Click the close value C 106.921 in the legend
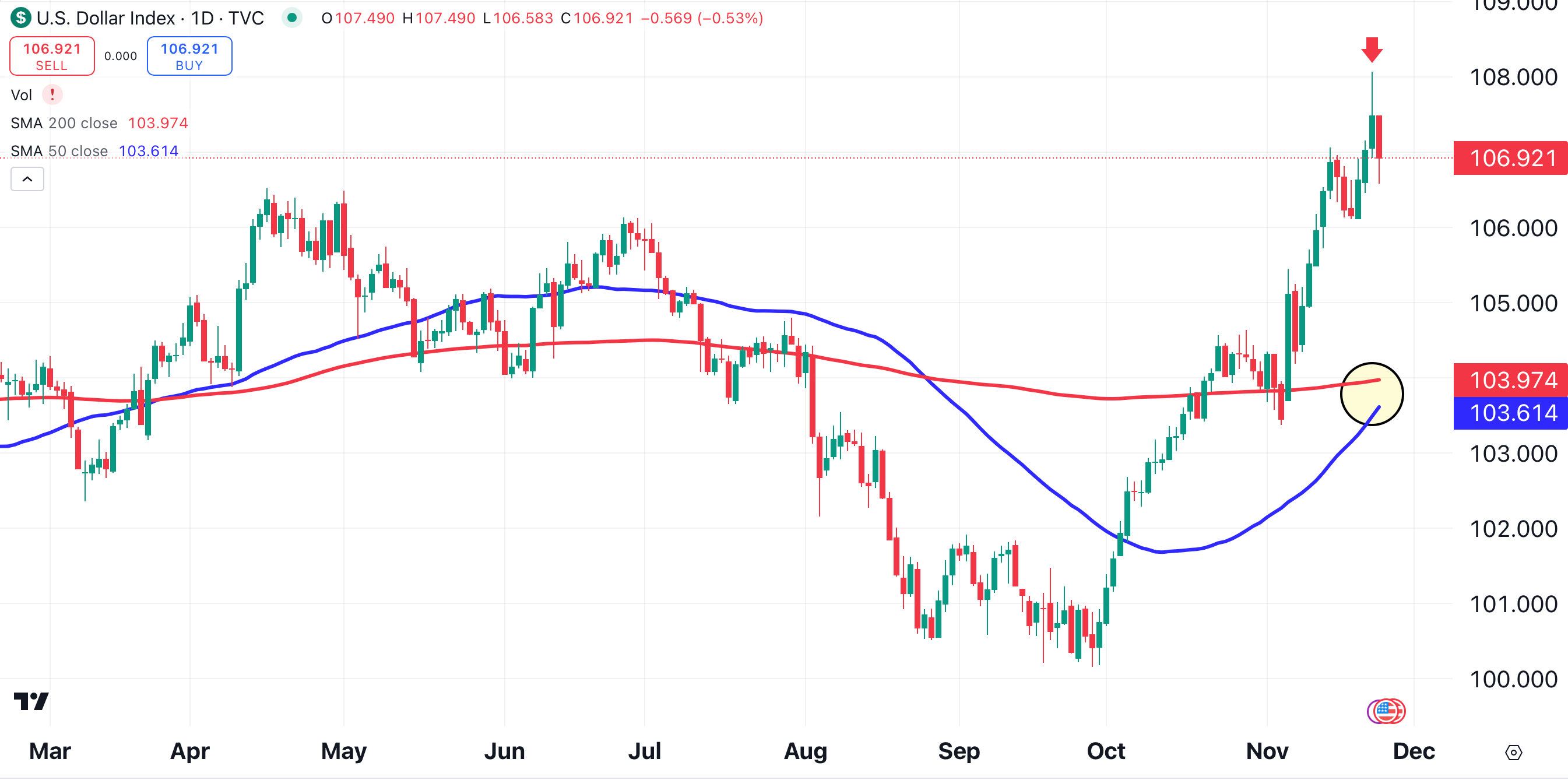1568x780 pixels. 603,19
